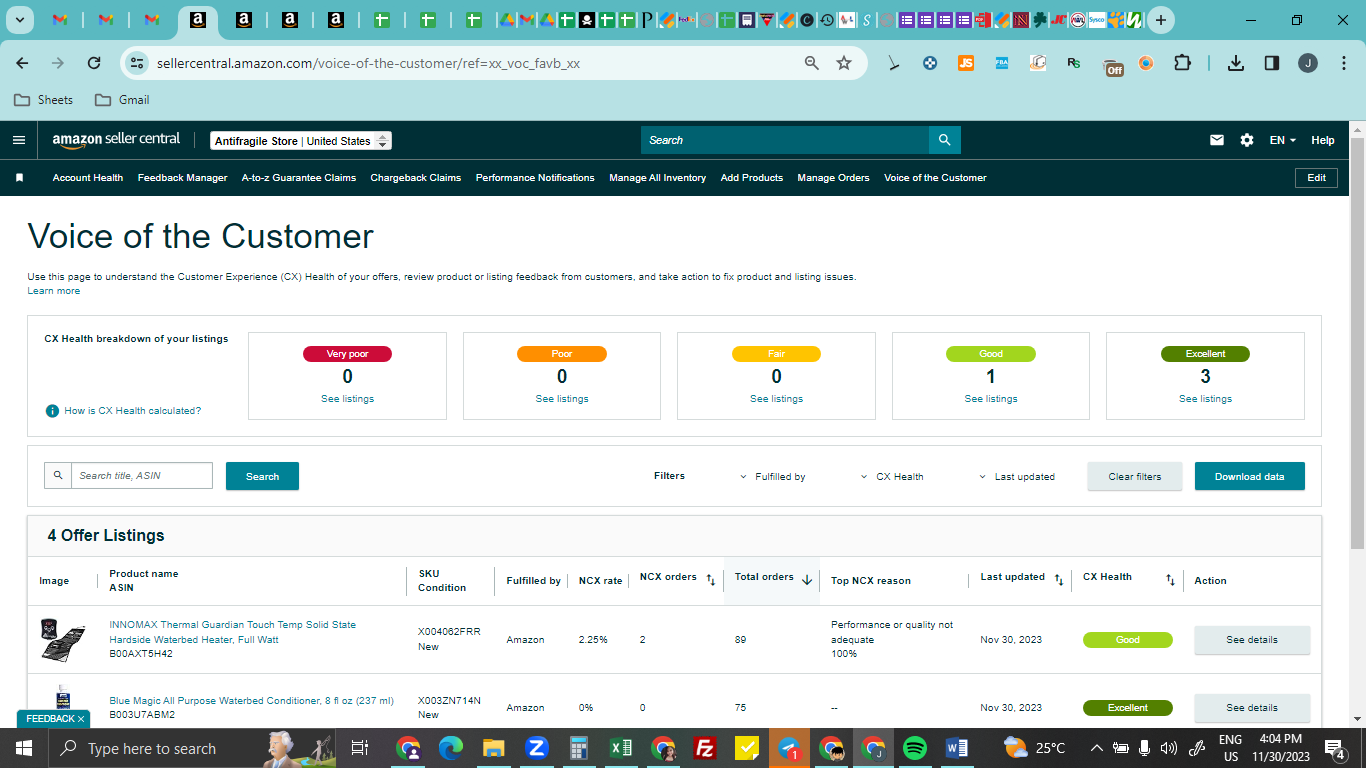Image resolution: width=1366 pixels, height=768 pixels.
Task: Expand the Fulfilled by filter
Action: tap(773, 477)
